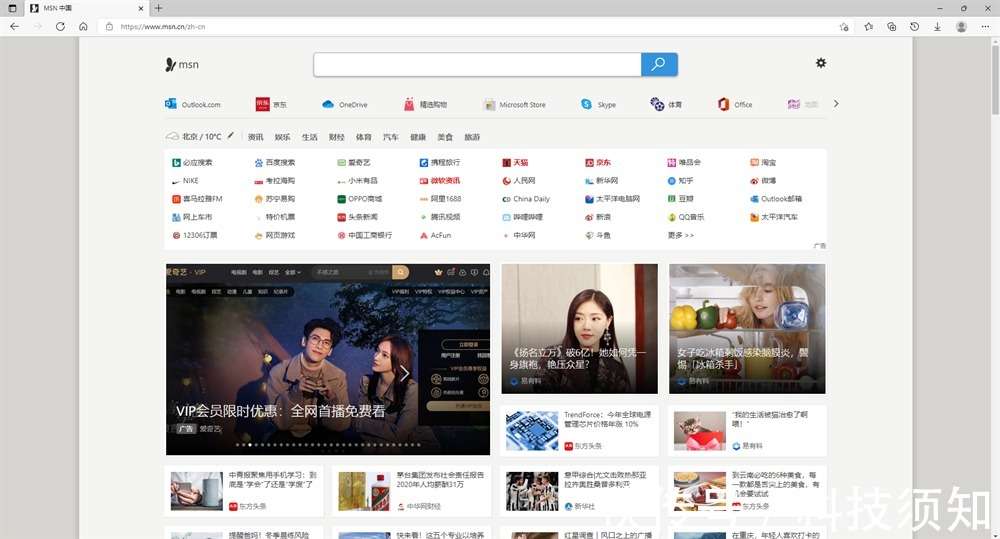Image resolution: width=1000 pixels, height=539 pixels.
Task: Click the blue search magnifier button
Action: pos(659,64)
